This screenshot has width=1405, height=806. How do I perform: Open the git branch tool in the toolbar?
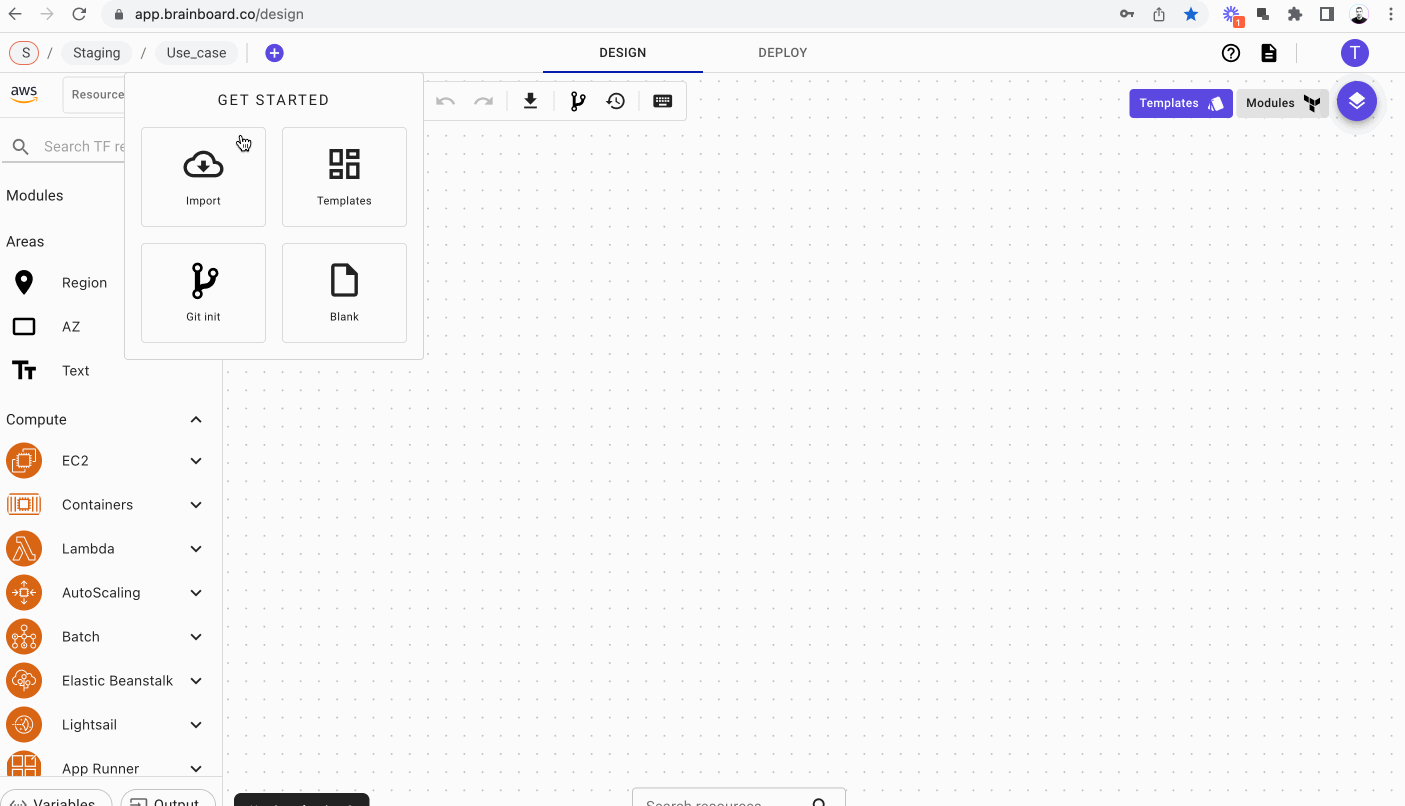pyautogui.click(x=578, y=101)
